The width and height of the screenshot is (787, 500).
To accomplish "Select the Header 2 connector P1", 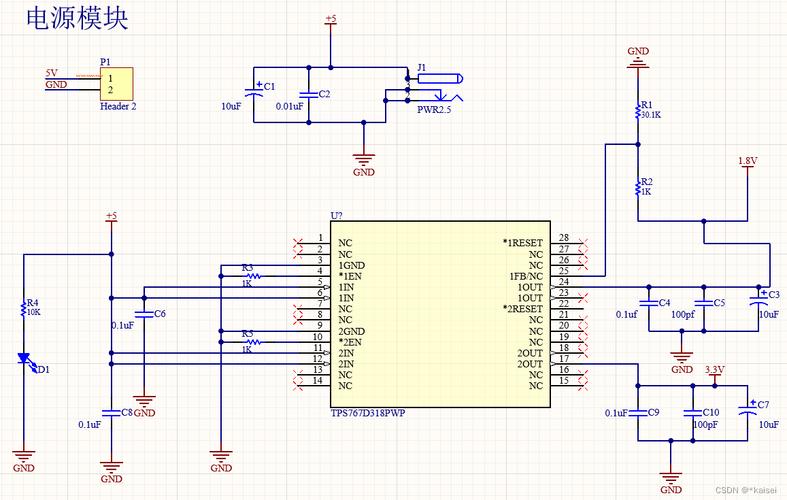I will 116,84.
